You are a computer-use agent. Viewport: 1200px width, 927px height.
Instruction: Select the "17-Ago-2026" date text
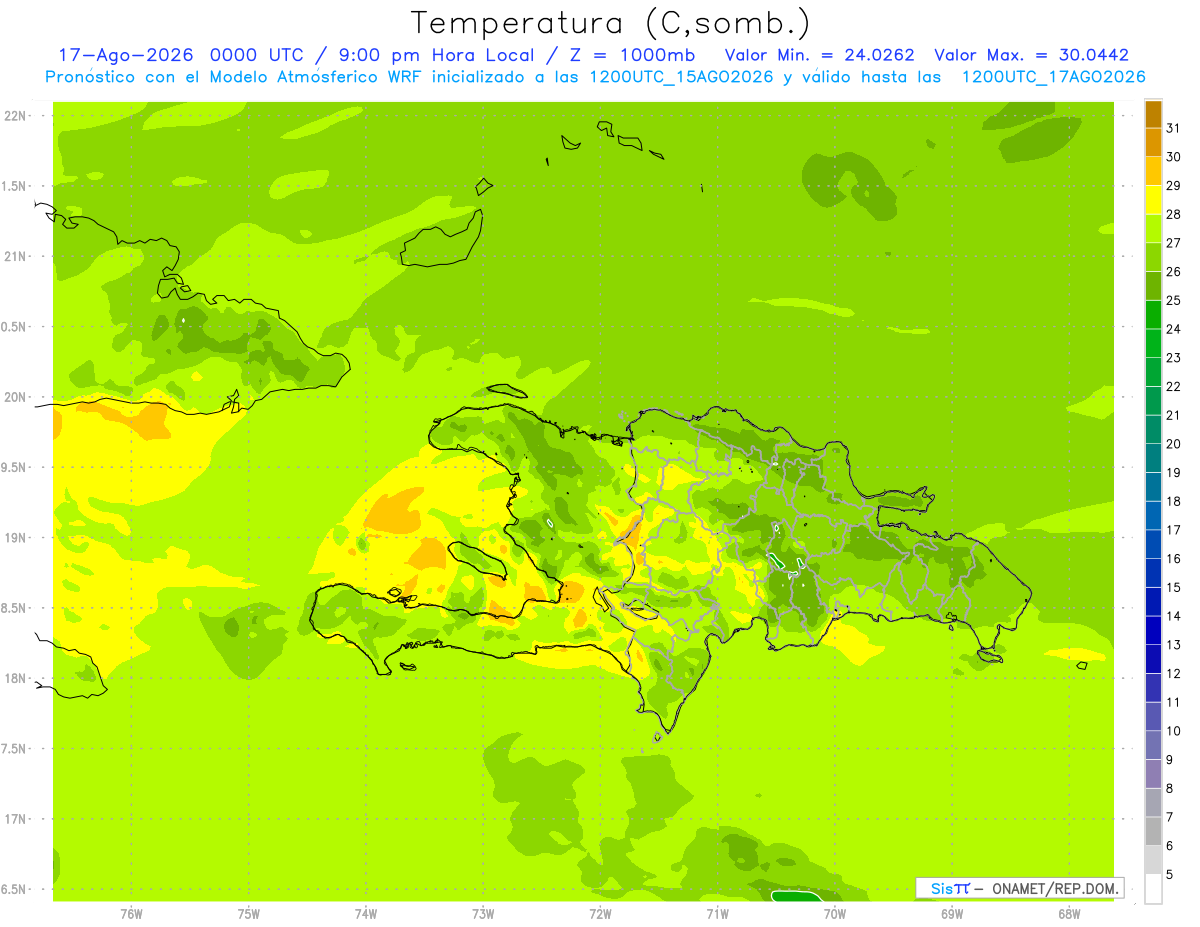(126, 55)
